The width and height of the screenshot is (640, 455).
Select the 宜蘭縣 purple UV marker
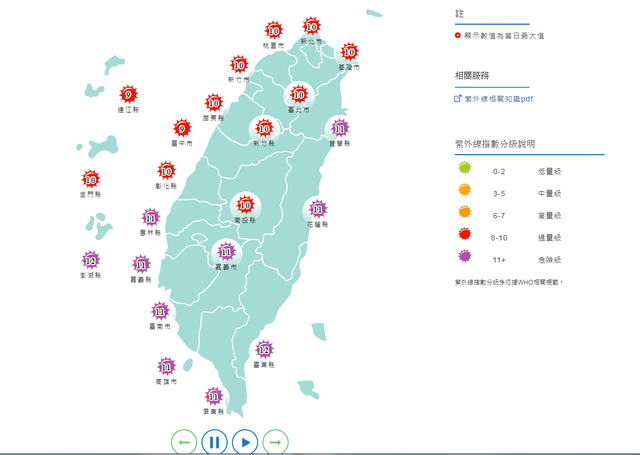click(340, 128)
